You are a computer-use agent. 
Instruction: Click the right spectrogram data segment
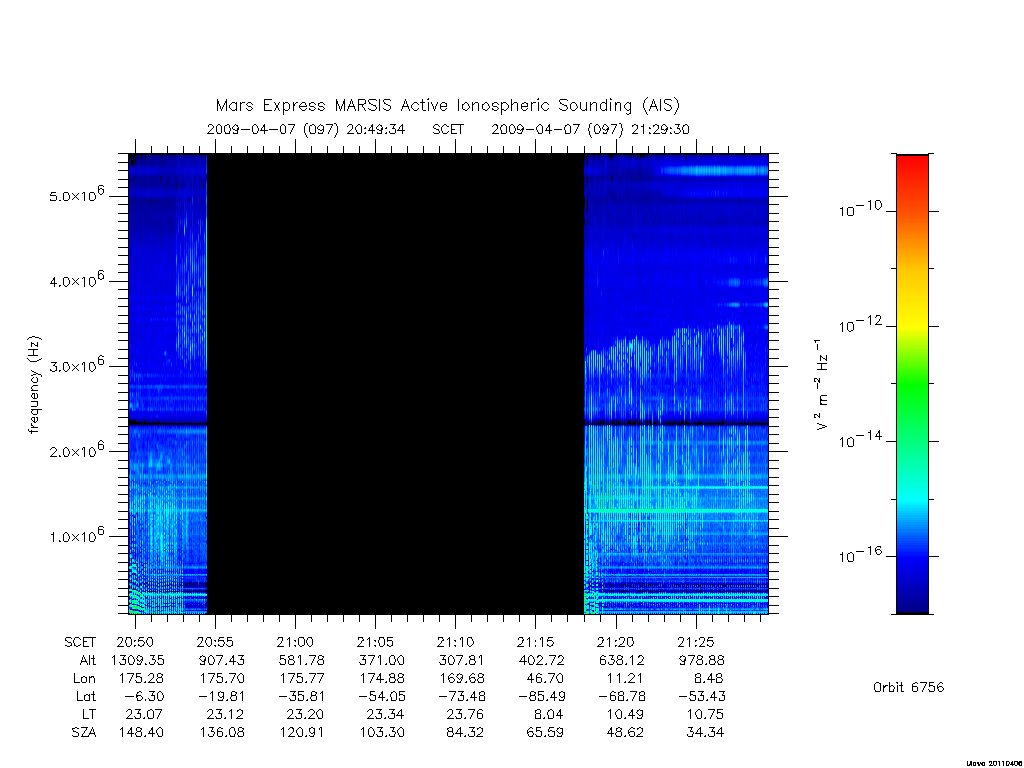pos(676,384)
